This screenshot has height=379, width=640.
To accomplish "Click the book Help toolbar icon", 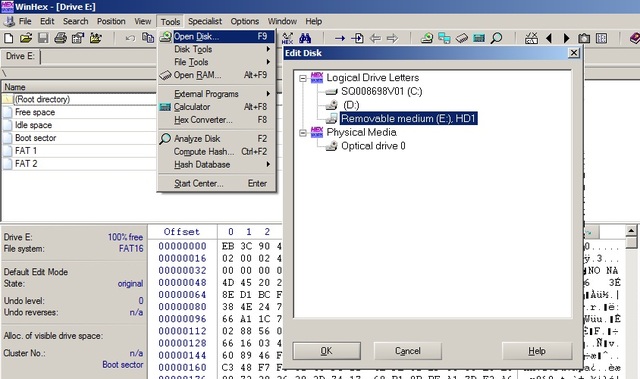I will pyautogui.click(x=635, y=38).
